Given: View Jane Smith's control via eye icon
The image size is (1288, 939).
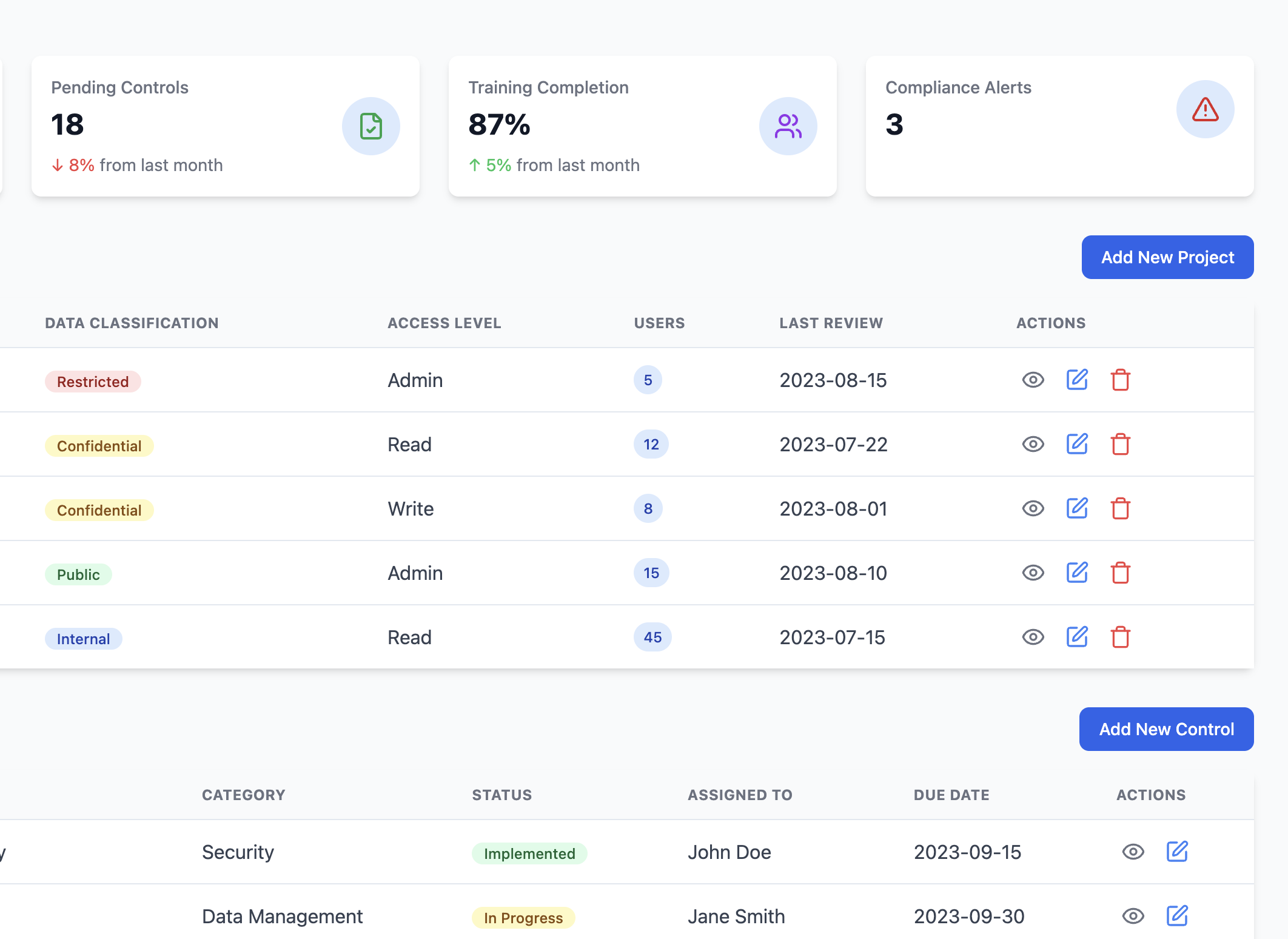Looking at the screenshot, I should [1133, 916].
